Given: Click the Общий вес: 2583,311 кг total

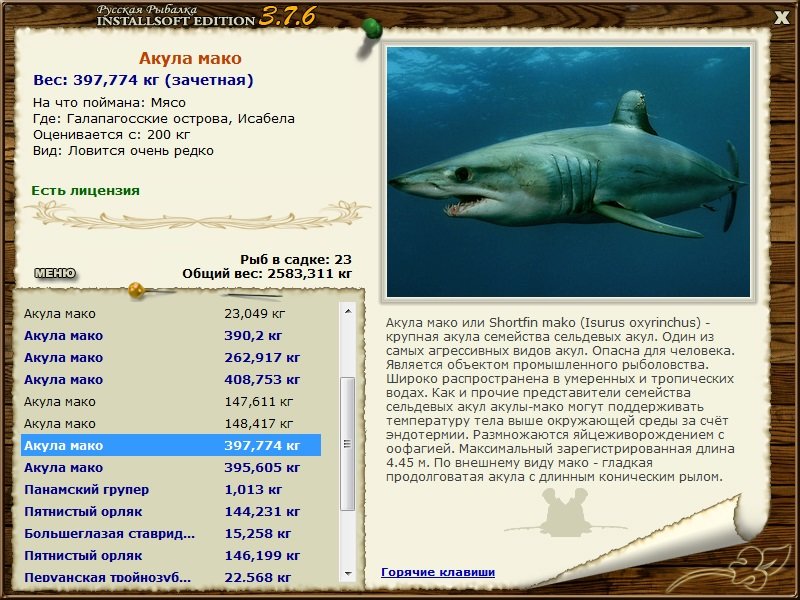Looking at the screenshot, I should 267,273.
